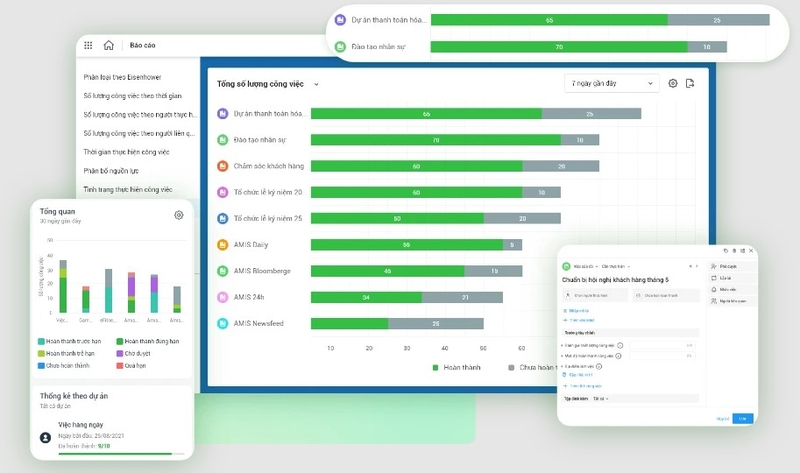Image resolution: width=800 pixels, height=473 pixels.
Task: Open Số lượng công việc theo người thực hiện
Action: (140, 115)
